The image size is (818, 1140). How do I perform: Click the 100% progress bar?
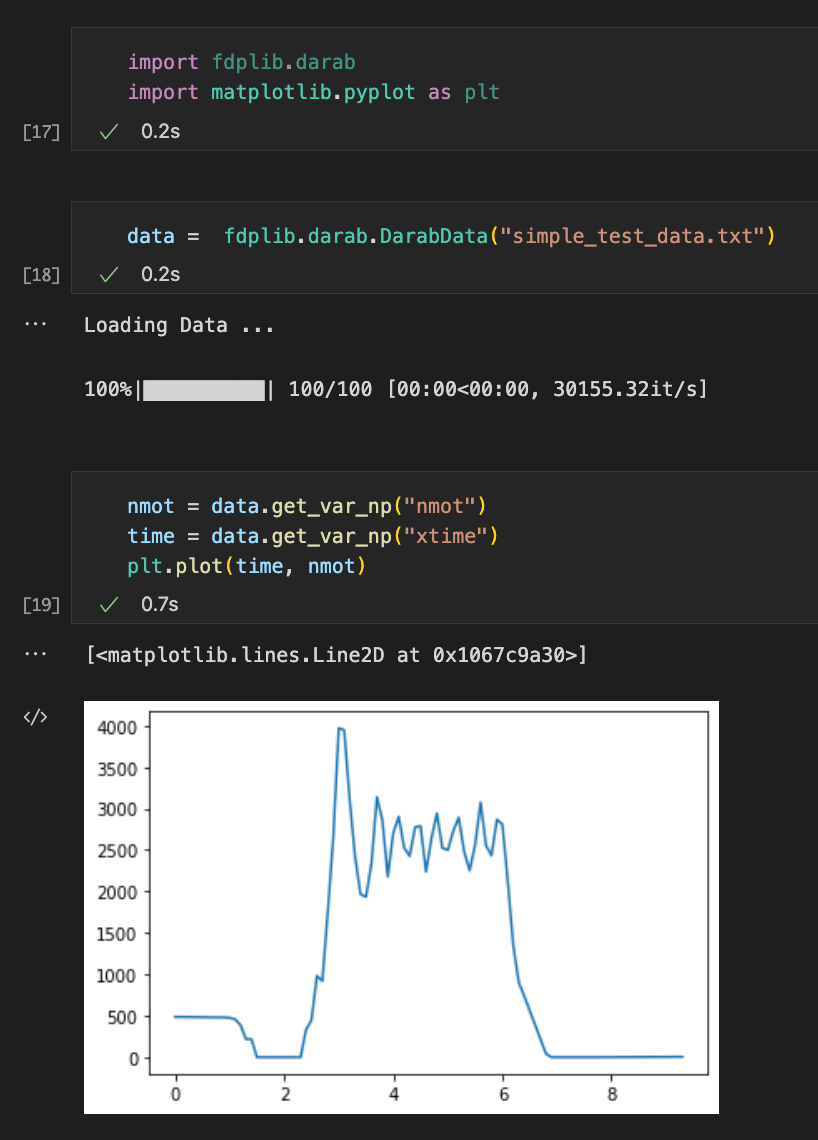204,388
